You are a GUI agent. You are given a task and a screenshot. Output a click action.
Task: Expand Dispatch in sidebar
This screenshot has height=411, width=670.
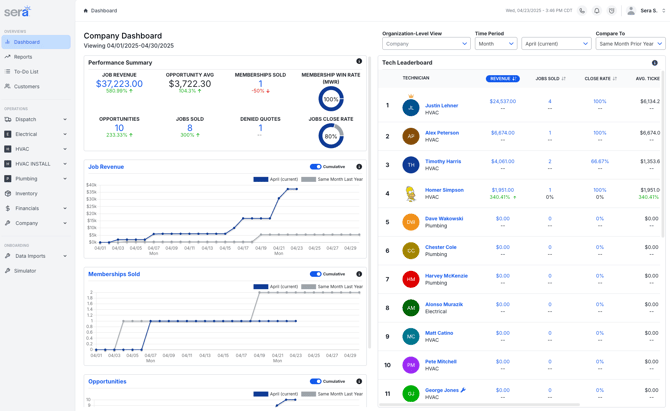pyautogui.click(x=36, y=120)
